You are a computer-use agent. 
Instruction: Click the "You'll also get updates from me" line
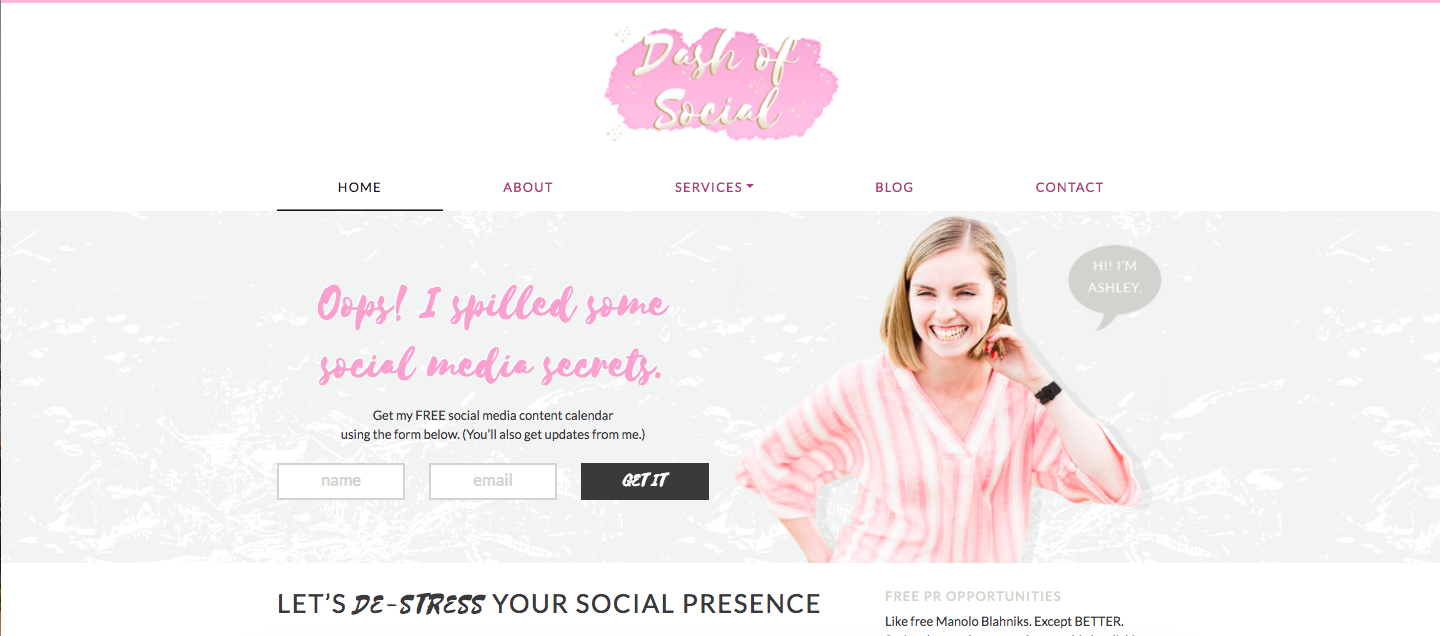(554, 434)
